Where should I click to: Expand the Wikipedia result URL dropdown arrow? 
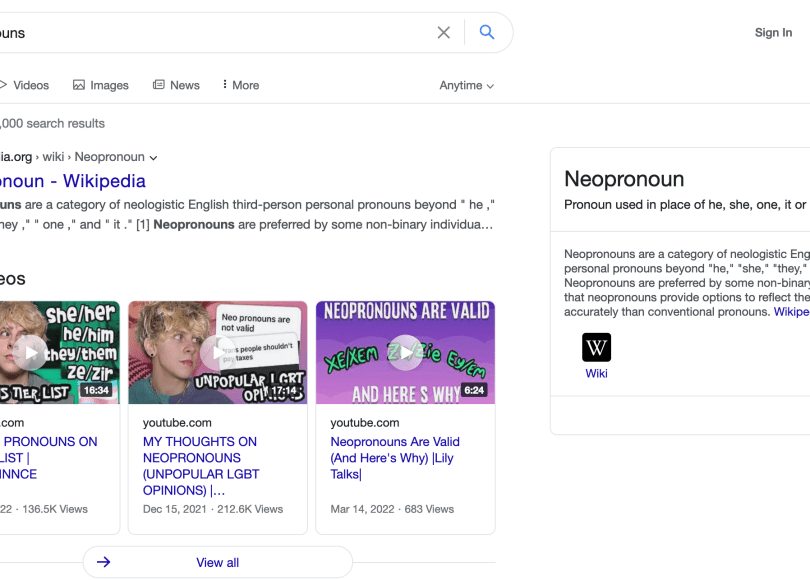coord(153,158)
